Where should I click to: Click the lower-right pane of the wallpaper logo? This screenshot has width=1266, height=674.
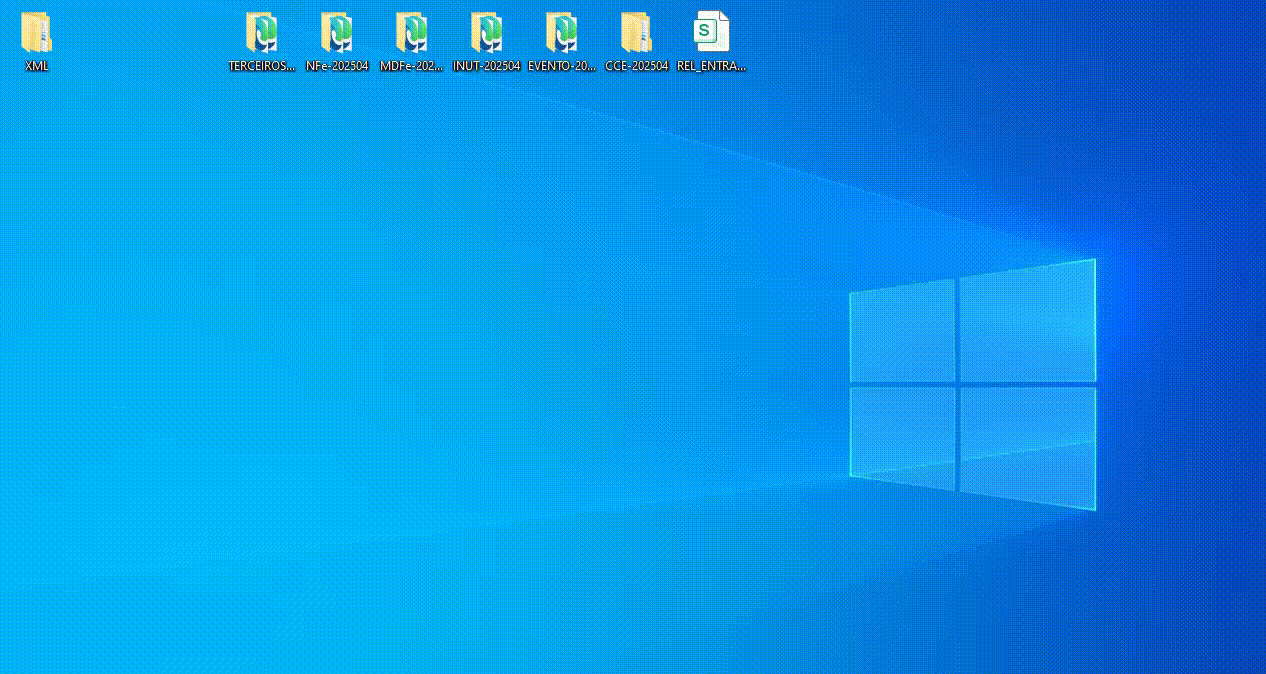tap(1027, 444)
